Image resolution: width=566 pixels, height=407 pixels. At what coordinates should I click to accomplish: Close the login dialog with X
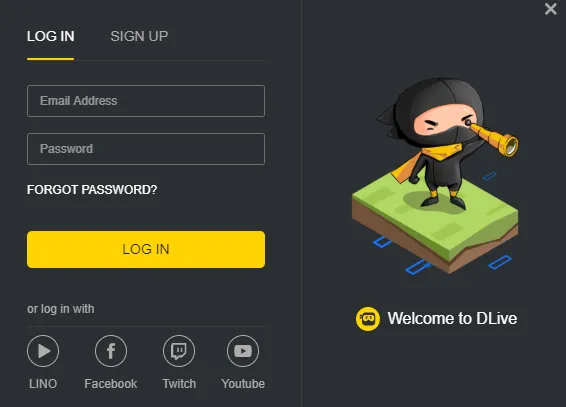coord(550,9)
